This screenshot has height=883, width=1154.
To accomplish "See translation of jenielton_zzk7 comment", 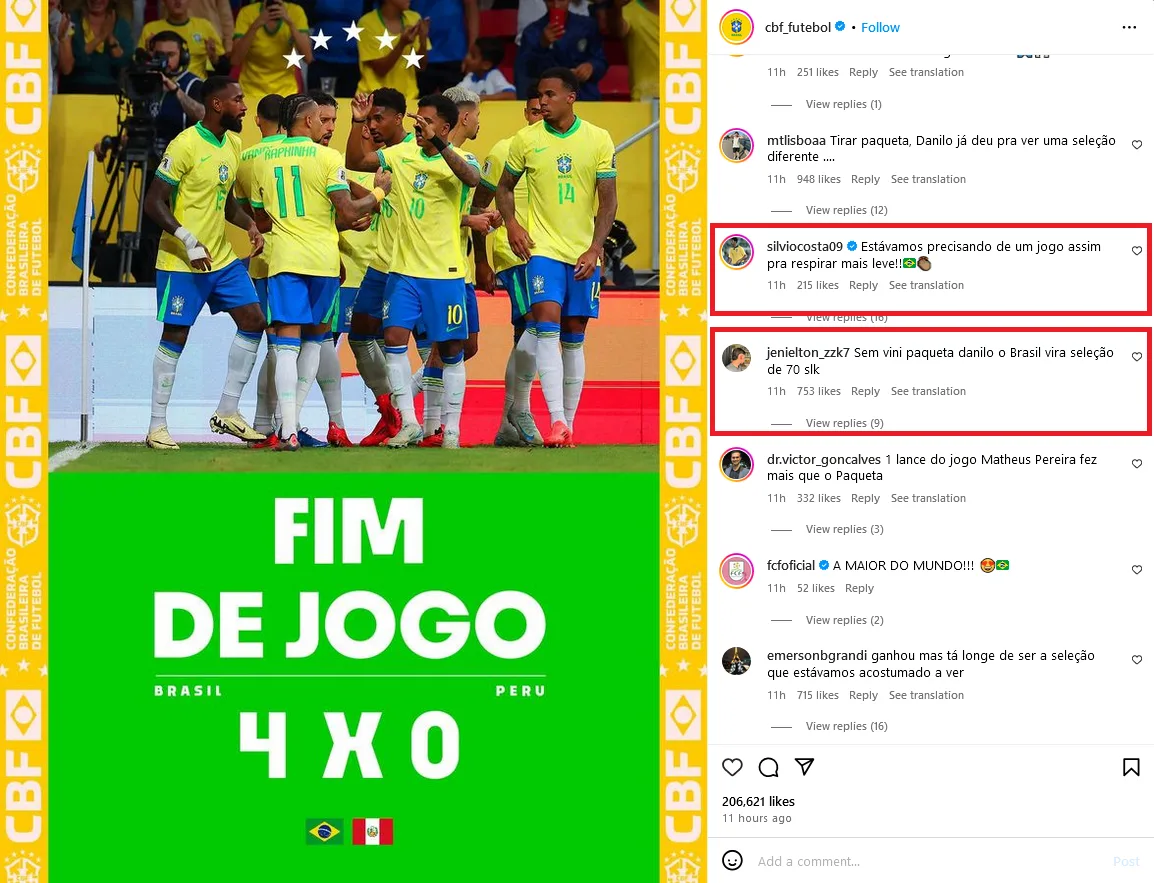I will 928,391.
